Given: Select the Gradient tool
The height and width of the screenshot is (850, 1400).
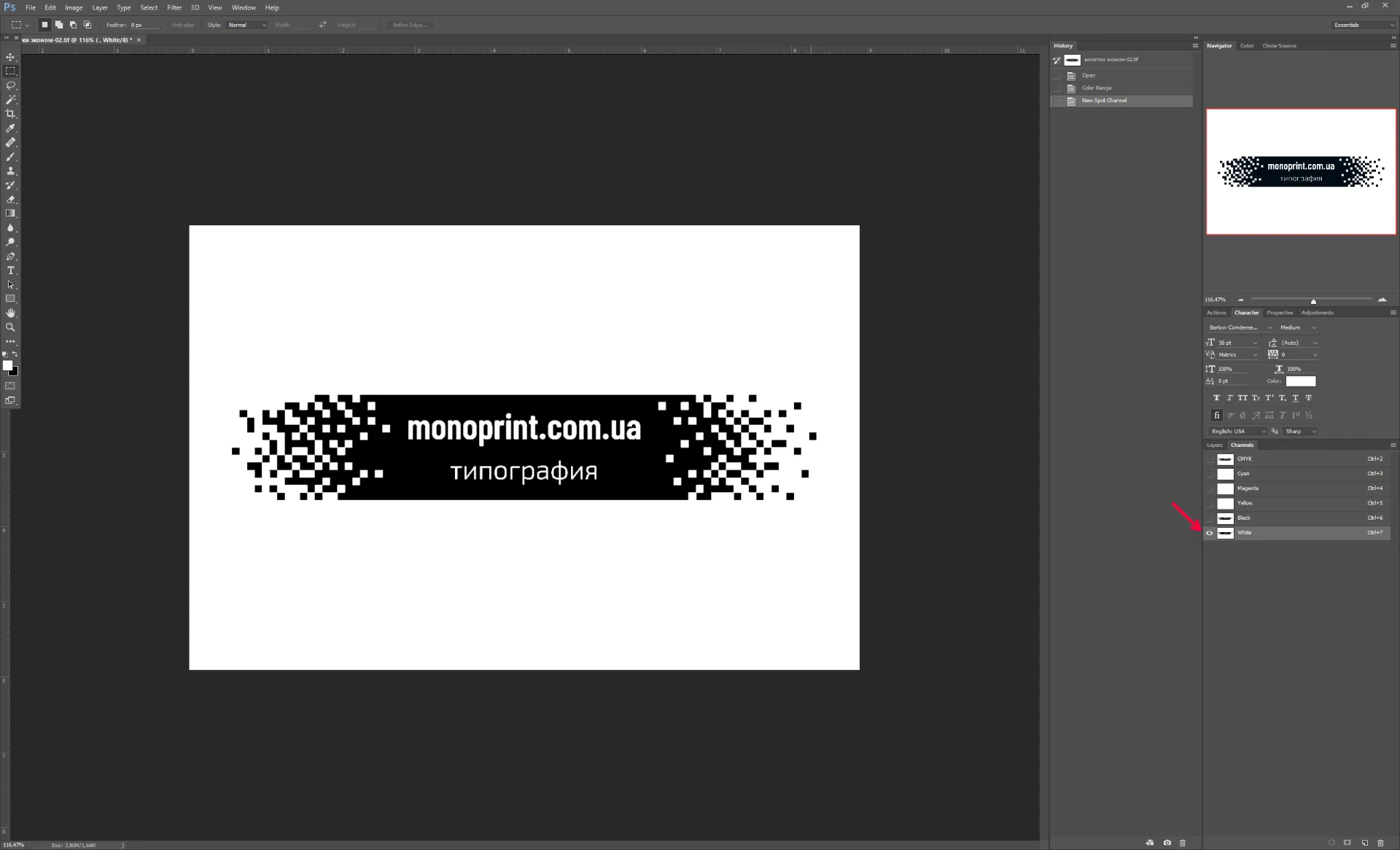Looking at the screenshot, I should click(10, 214).
